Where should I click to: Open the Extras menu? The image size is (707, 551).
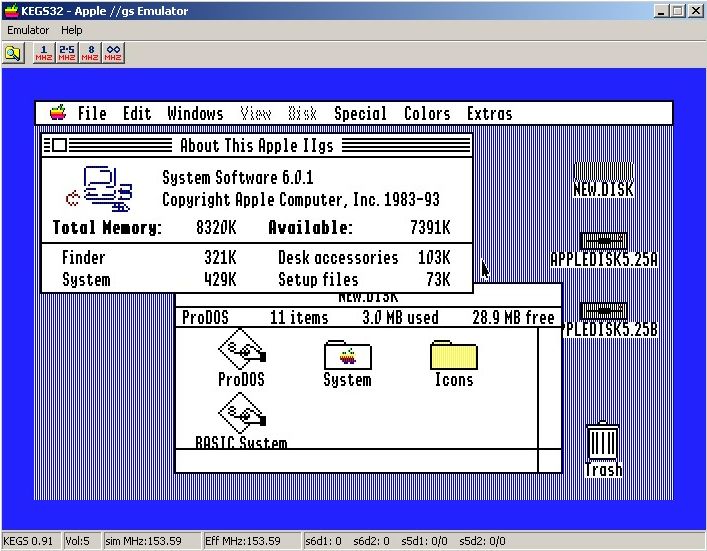tap(490, 113)
